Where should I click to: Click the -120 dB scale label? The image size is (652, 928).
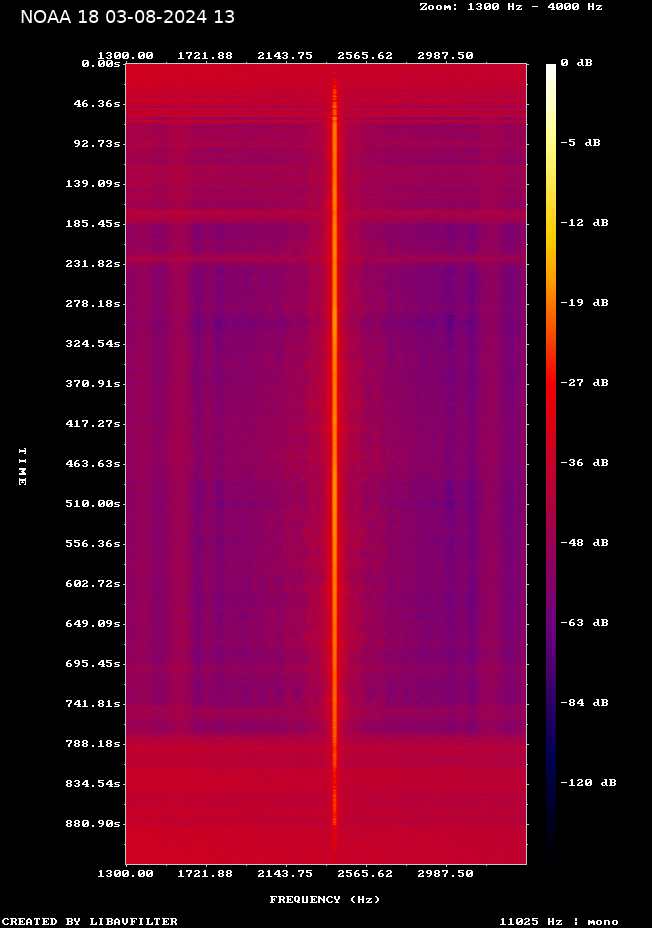tap(586, 783)
